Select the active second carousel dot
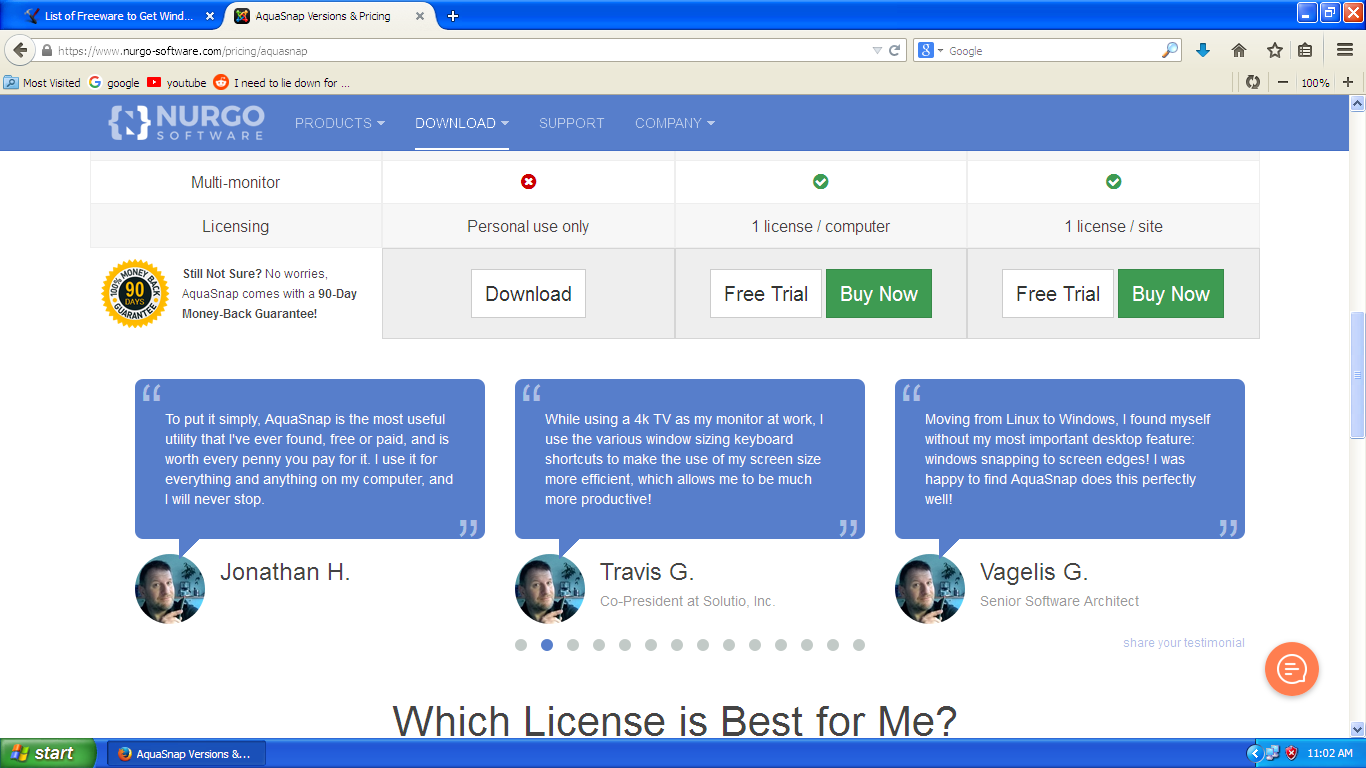The image size is (1366, 768). point(547,645)
